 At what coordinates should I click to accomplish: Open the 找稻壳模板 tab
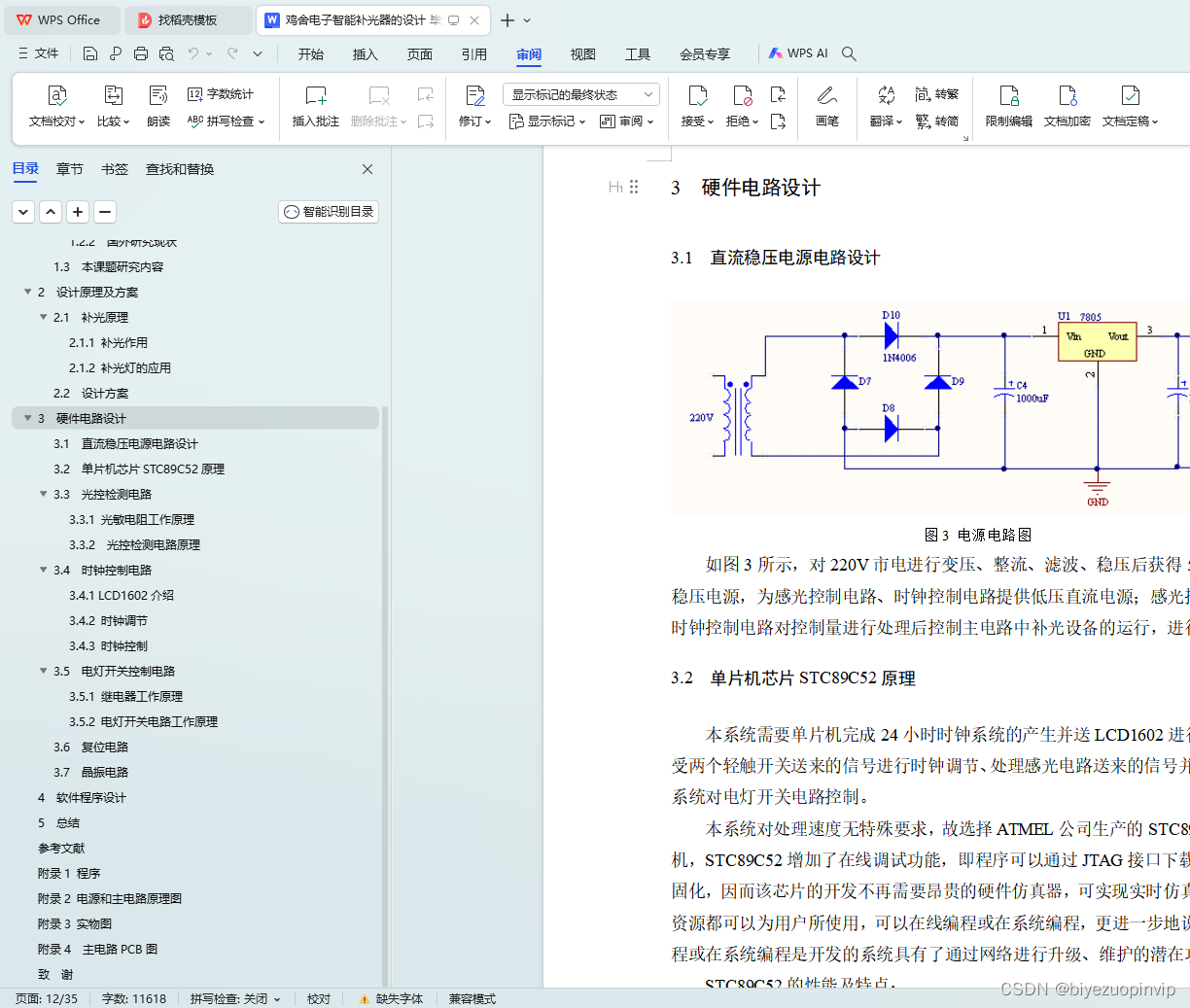click(188, 19)
